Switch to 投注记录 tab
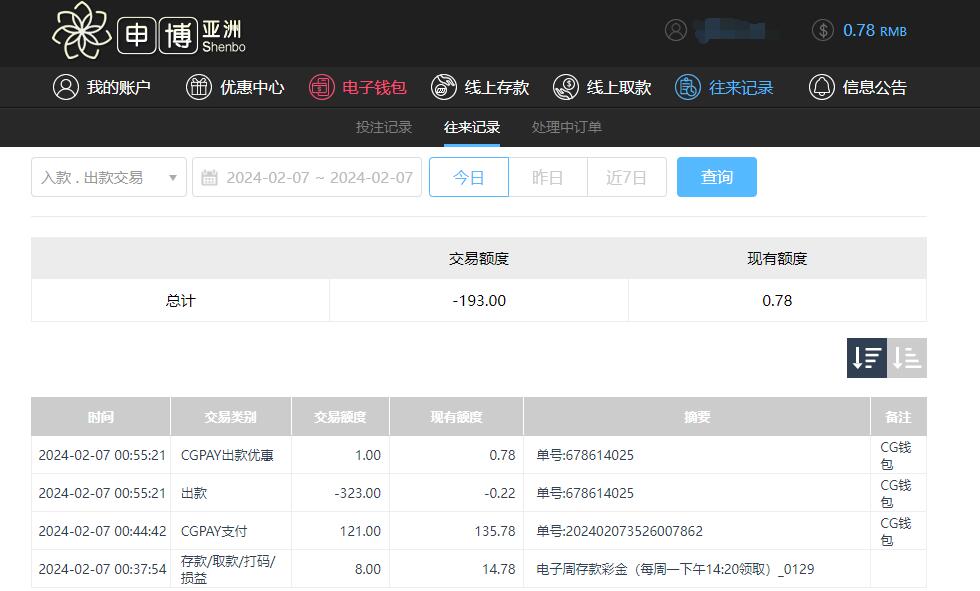The image size is (980, 591). pos(384,127)
